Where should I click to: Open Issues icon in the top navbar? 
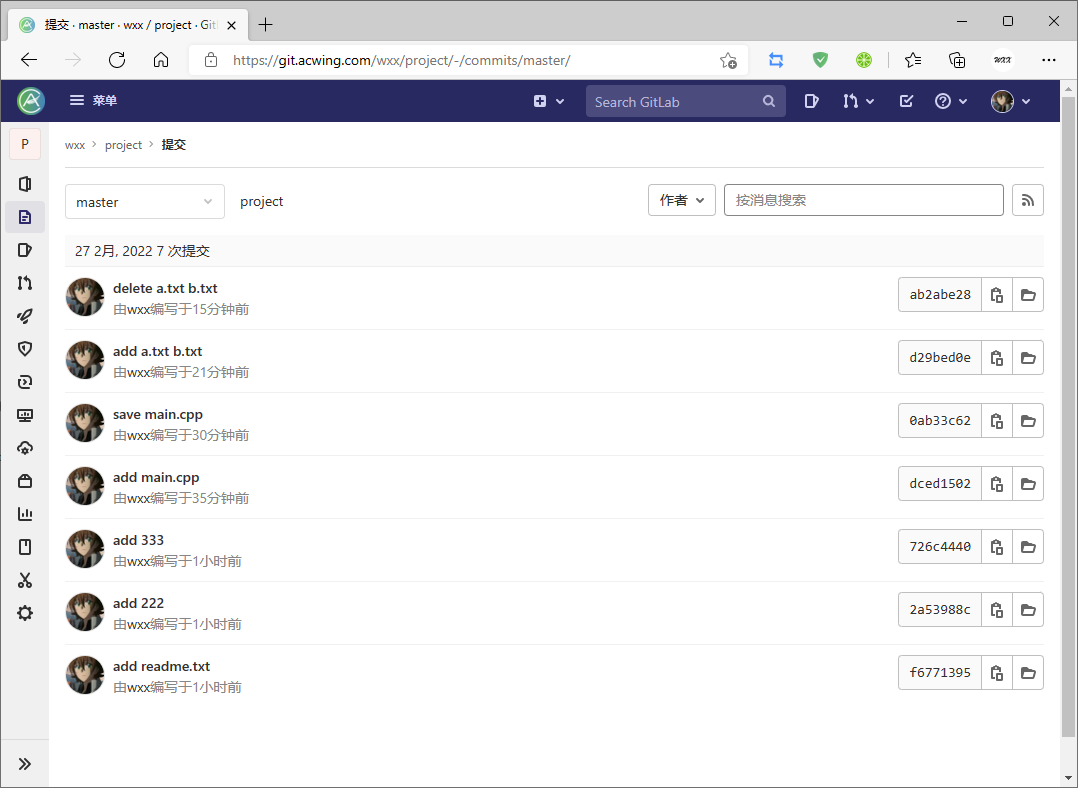click(811, 101)
